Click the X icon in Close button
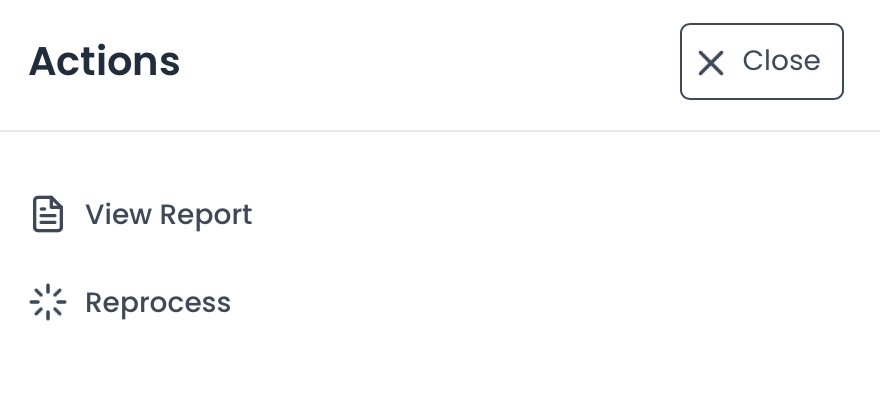The width and height of the screenshot is (880, 404). tap(711, 63)
